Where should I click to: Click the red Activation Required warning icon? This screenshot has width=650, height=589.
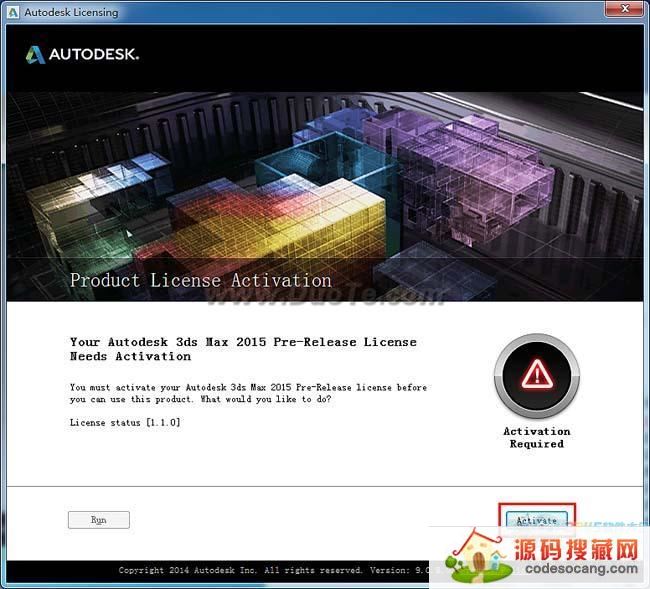point(536,375)
